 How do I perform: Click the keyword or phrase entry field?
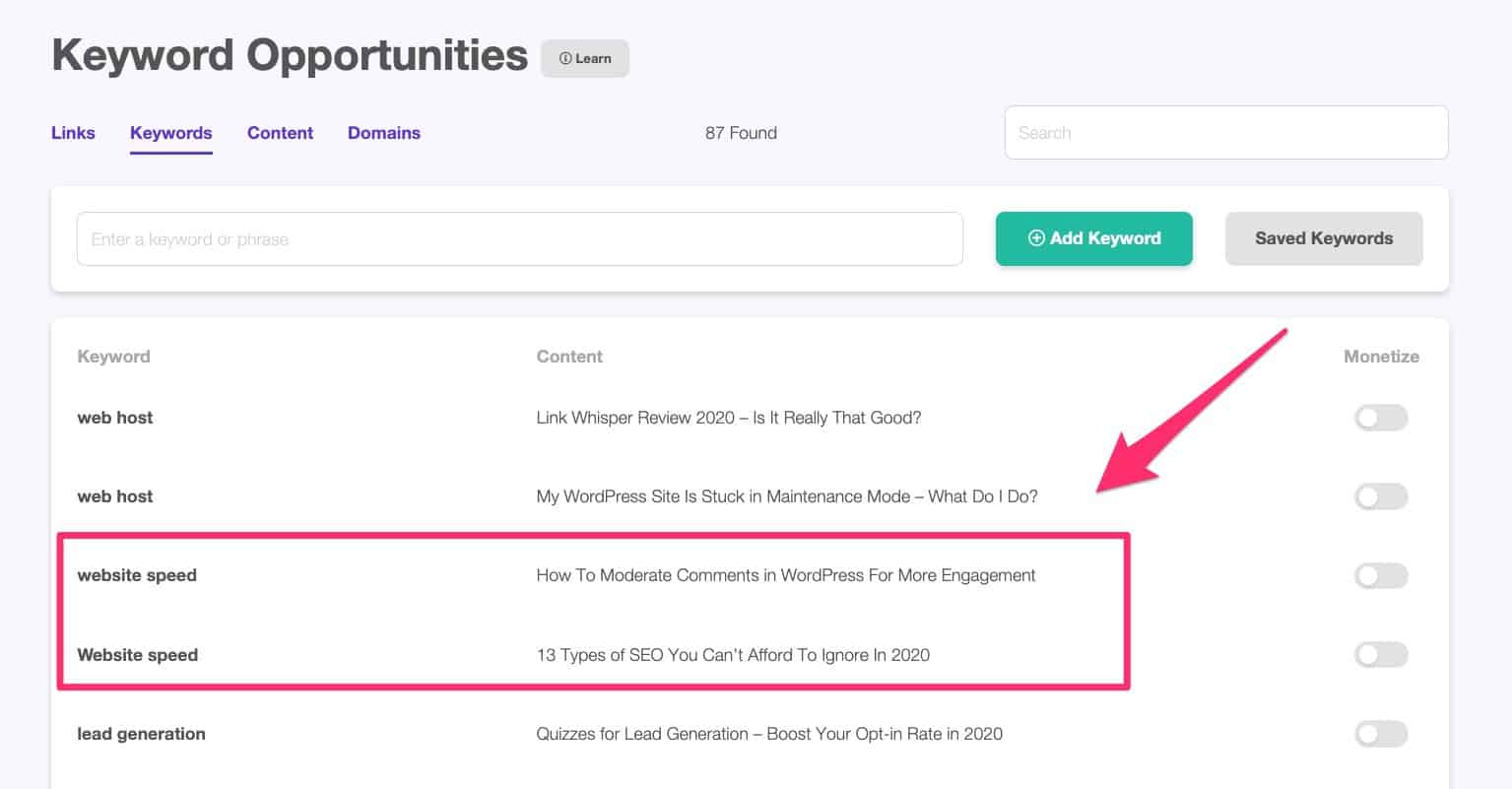point(520,238)
